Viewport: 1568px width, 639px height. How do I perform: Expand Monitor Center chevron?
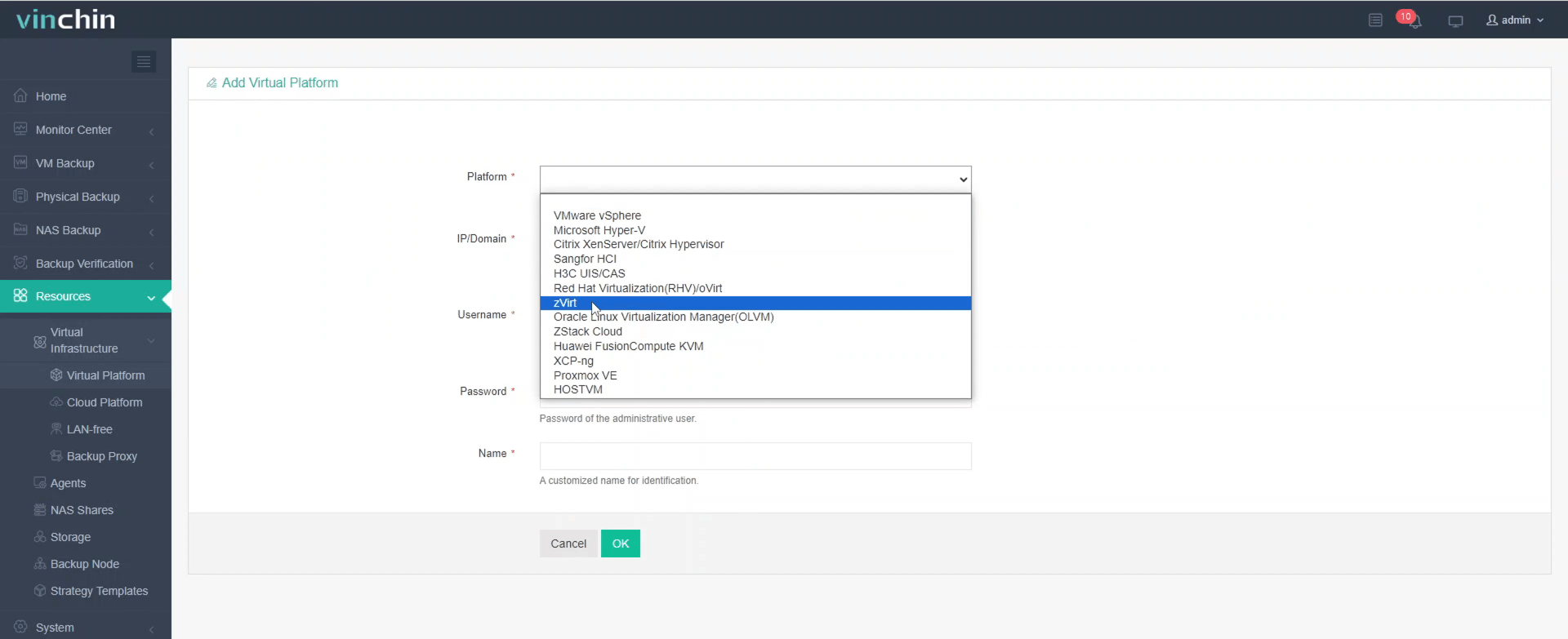click(x=151, y=131)
